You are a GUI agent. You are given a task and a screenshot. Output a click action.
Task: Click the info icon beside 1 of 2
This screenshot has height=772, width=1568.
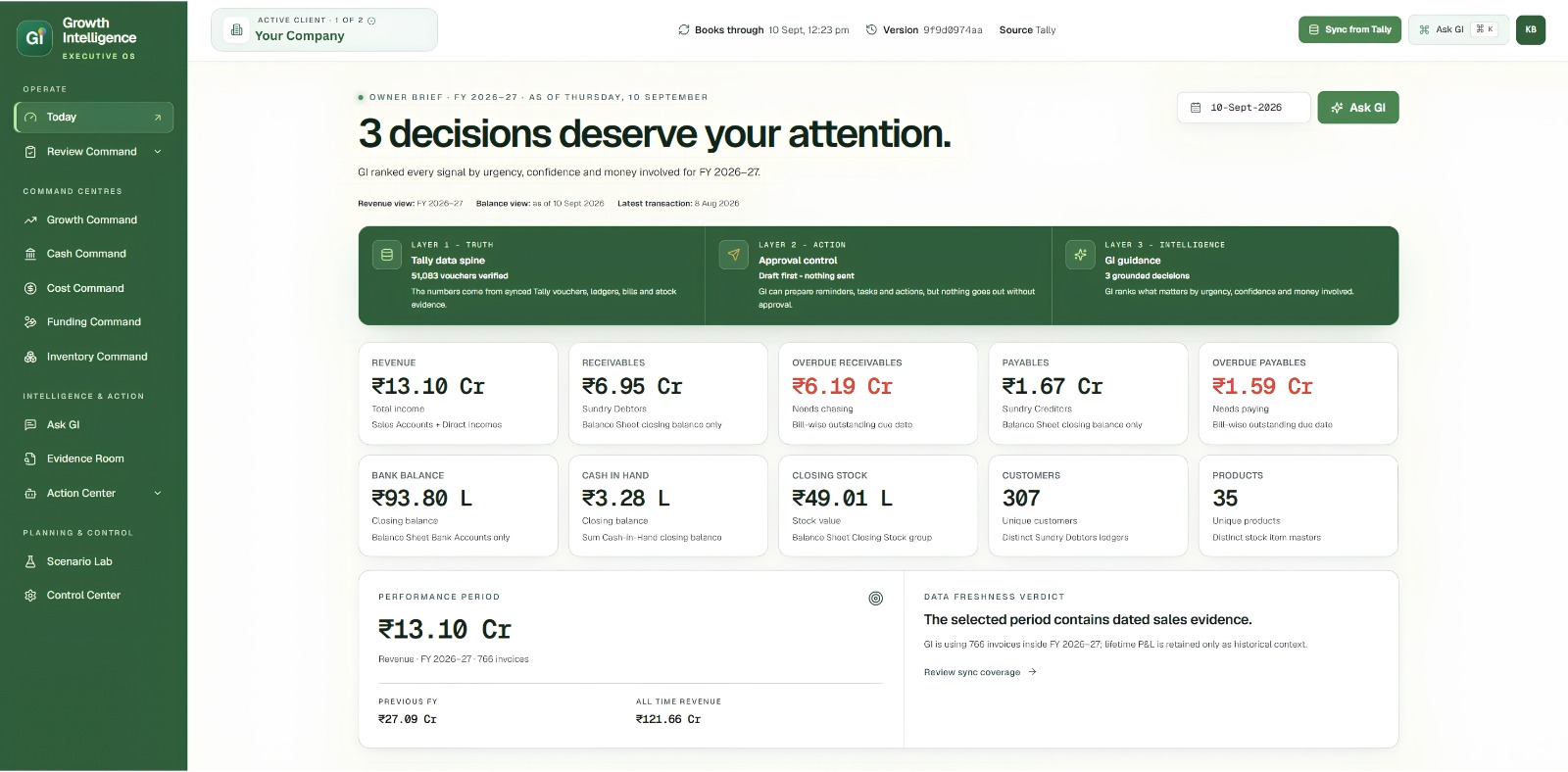click(x=371, y=21)
